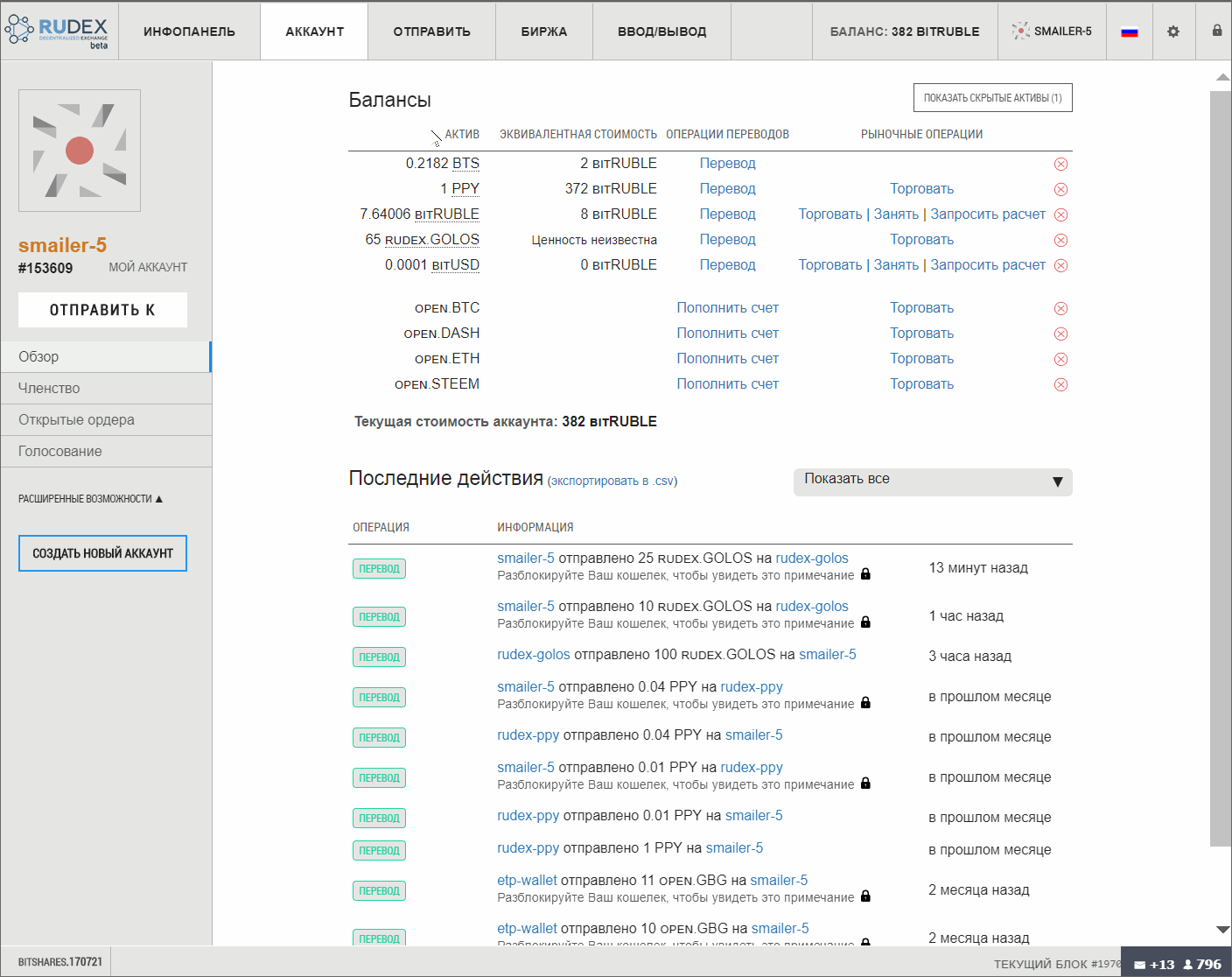Viewport: 1232px width, 977px height.
Task: Hide bitRUBLE asset with circle-x icon
Action: [1060, 215]
